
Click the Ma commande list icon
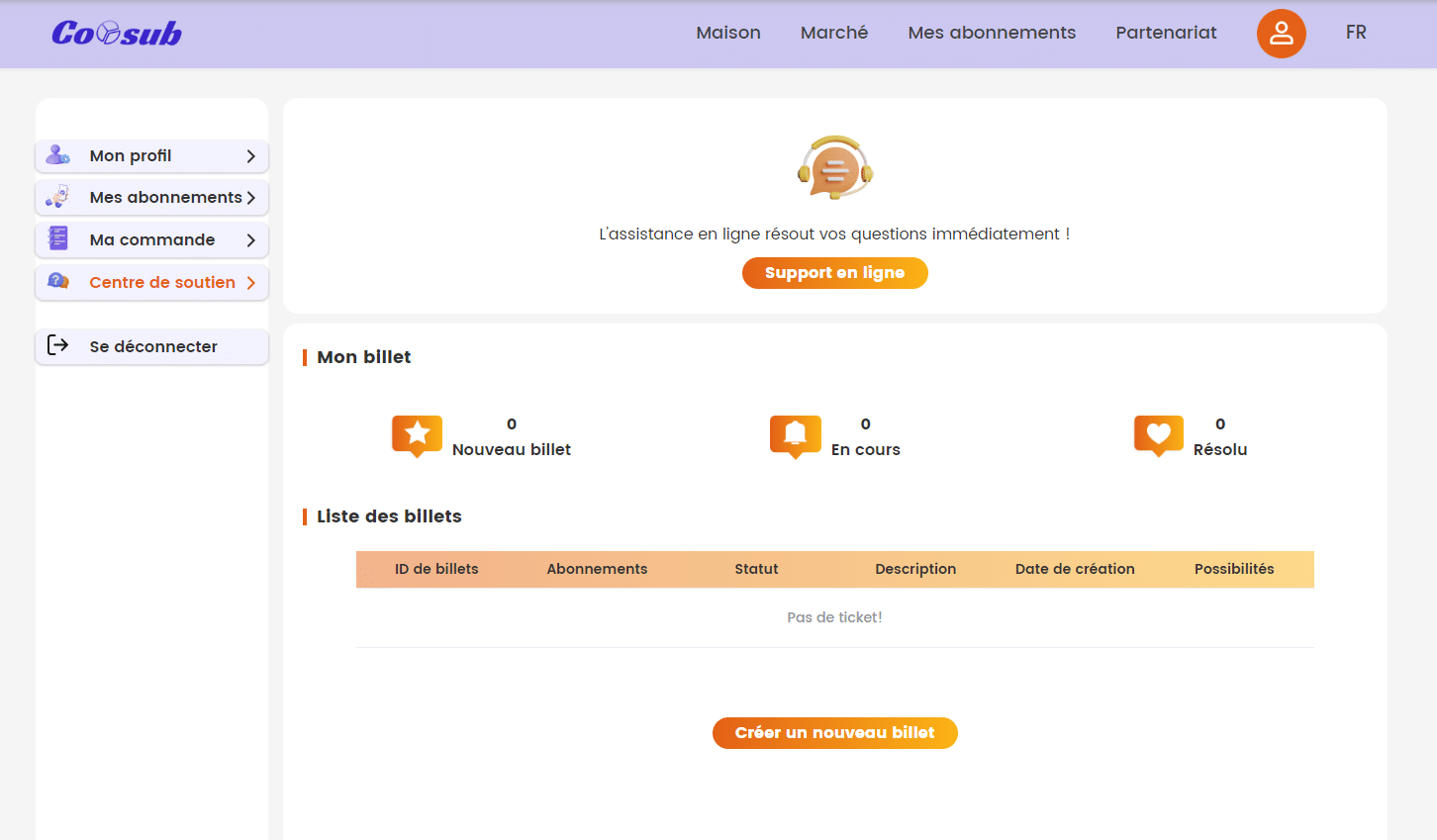[58, 238]
